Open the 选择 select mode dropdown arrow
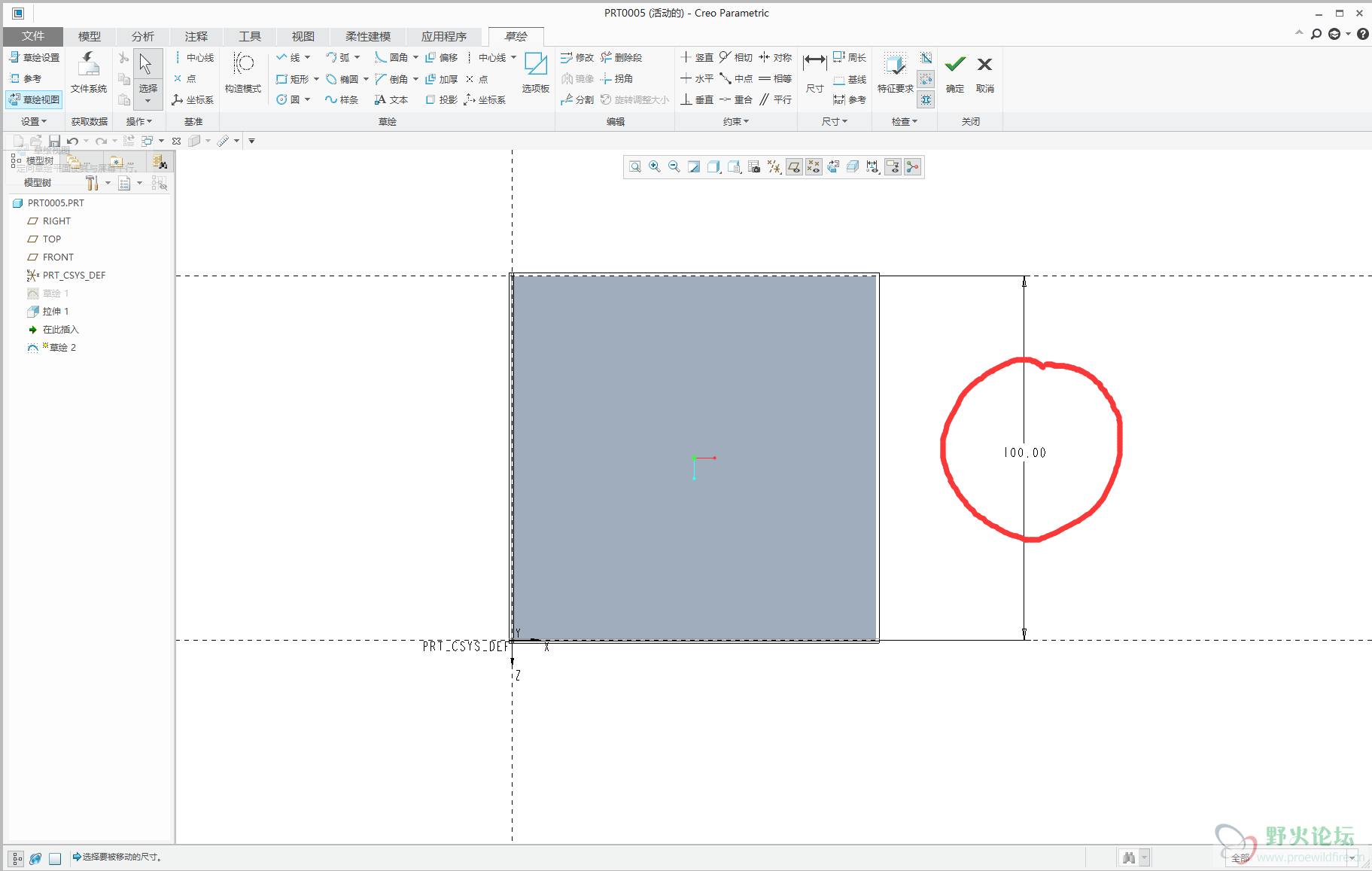The width and height of the screenshot is (1372, 871). [148, 101]
